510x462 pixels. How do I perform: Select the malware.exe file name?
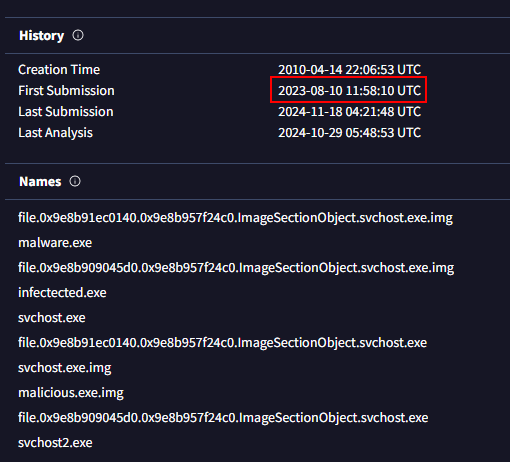click(55, 243)
